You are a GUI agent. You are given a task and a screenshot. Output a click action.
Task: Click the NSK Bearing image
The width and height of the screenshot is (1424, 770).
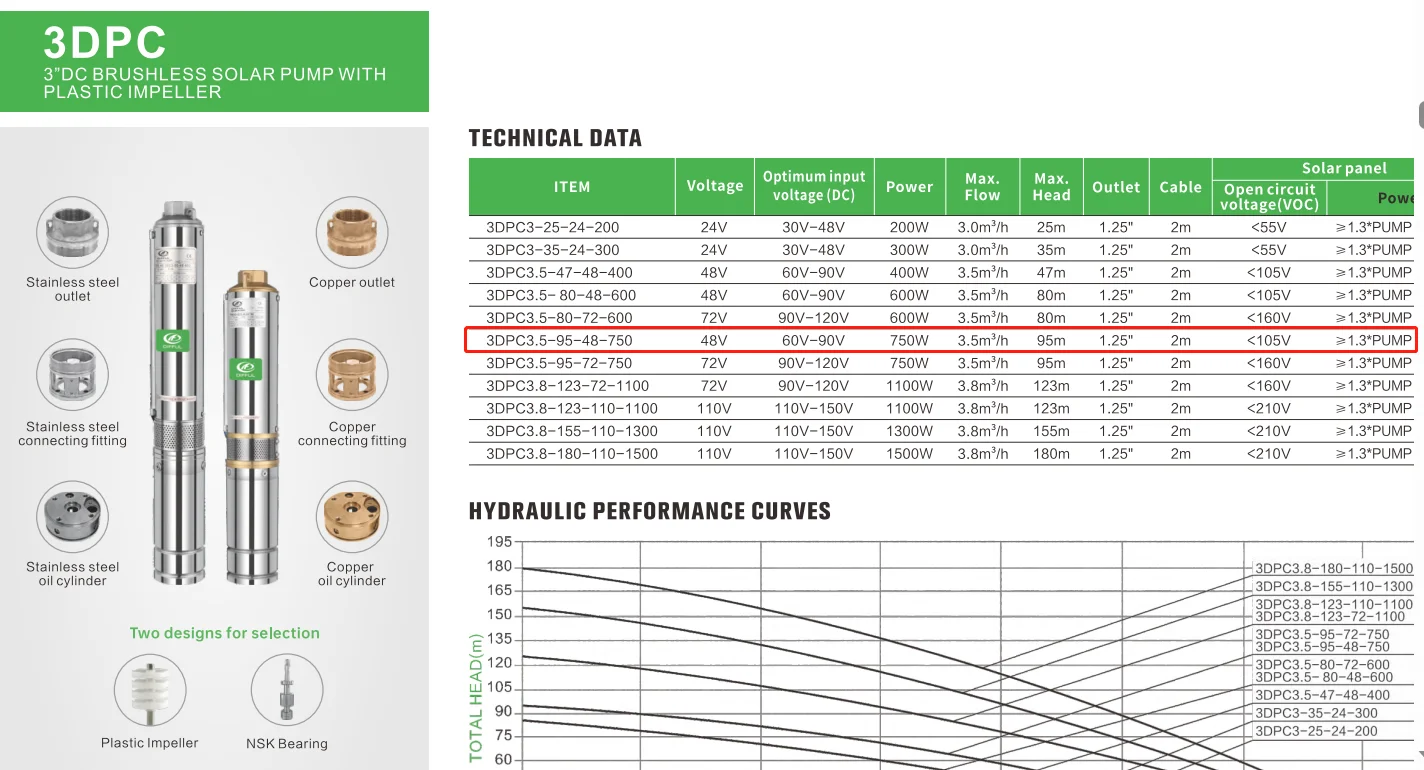tap(287, 690)
